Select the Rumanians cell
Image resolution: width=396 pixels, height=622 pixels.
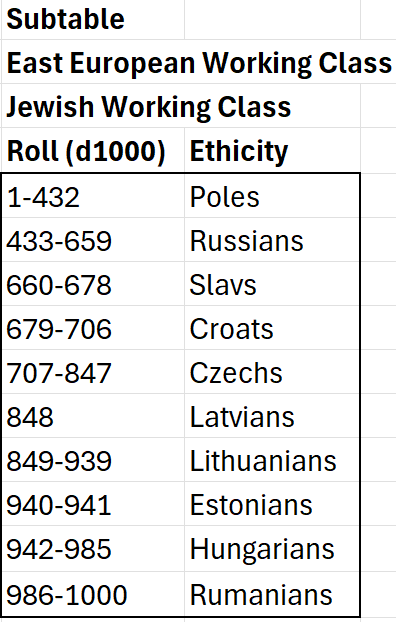click(x=272, y=594)
